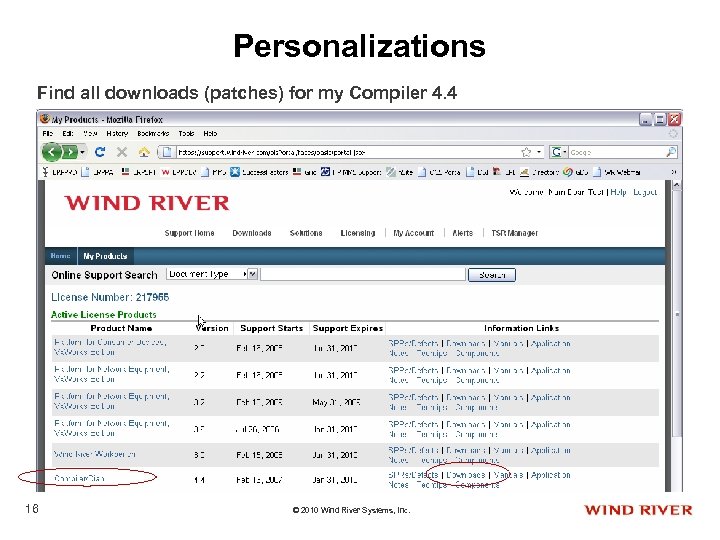
Task: Click the Wind River logo in the page header
Action: 146,203
